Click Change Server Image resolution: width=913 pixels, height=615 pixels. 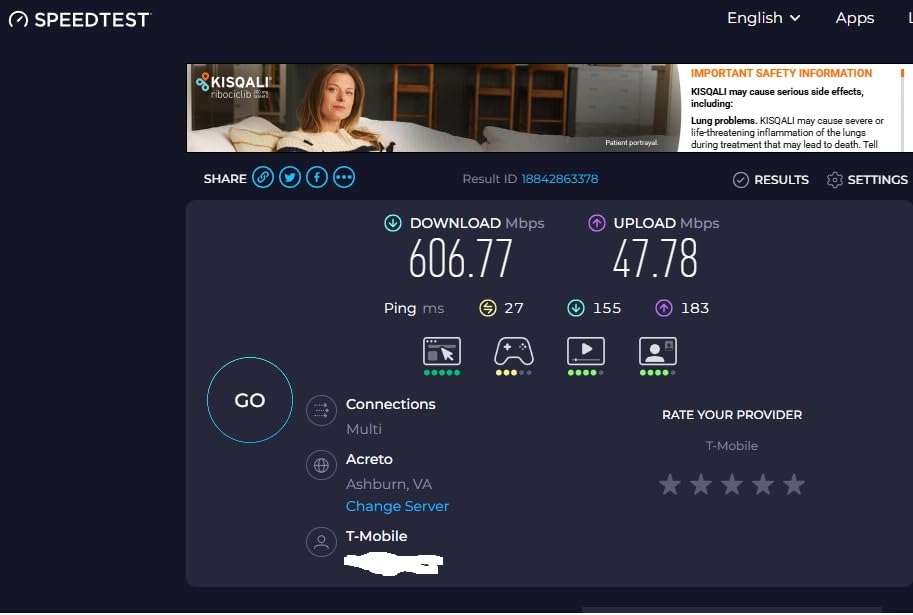point(397,506)
